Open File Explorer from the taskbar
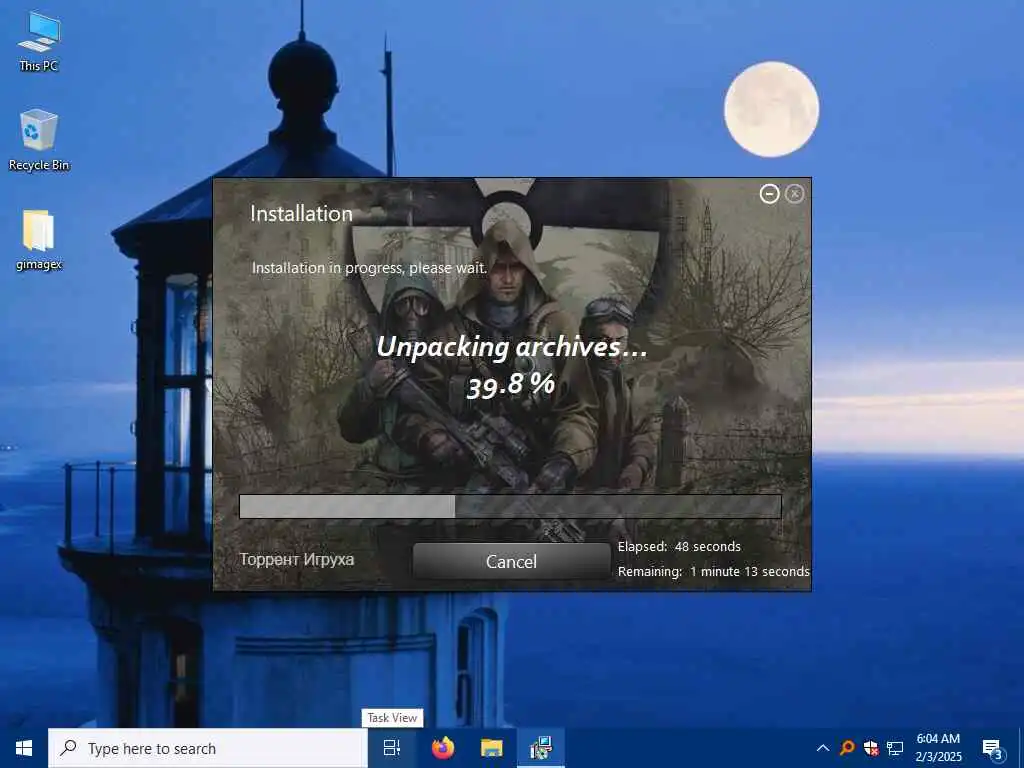 click(x=492, y=748)
